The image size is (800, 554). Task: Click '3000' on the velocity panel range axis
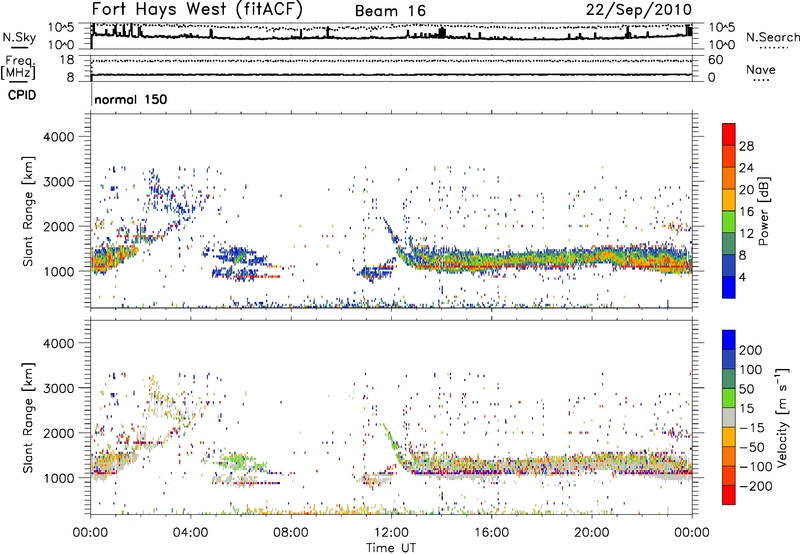pyautogui.click(x=59, y=388)
